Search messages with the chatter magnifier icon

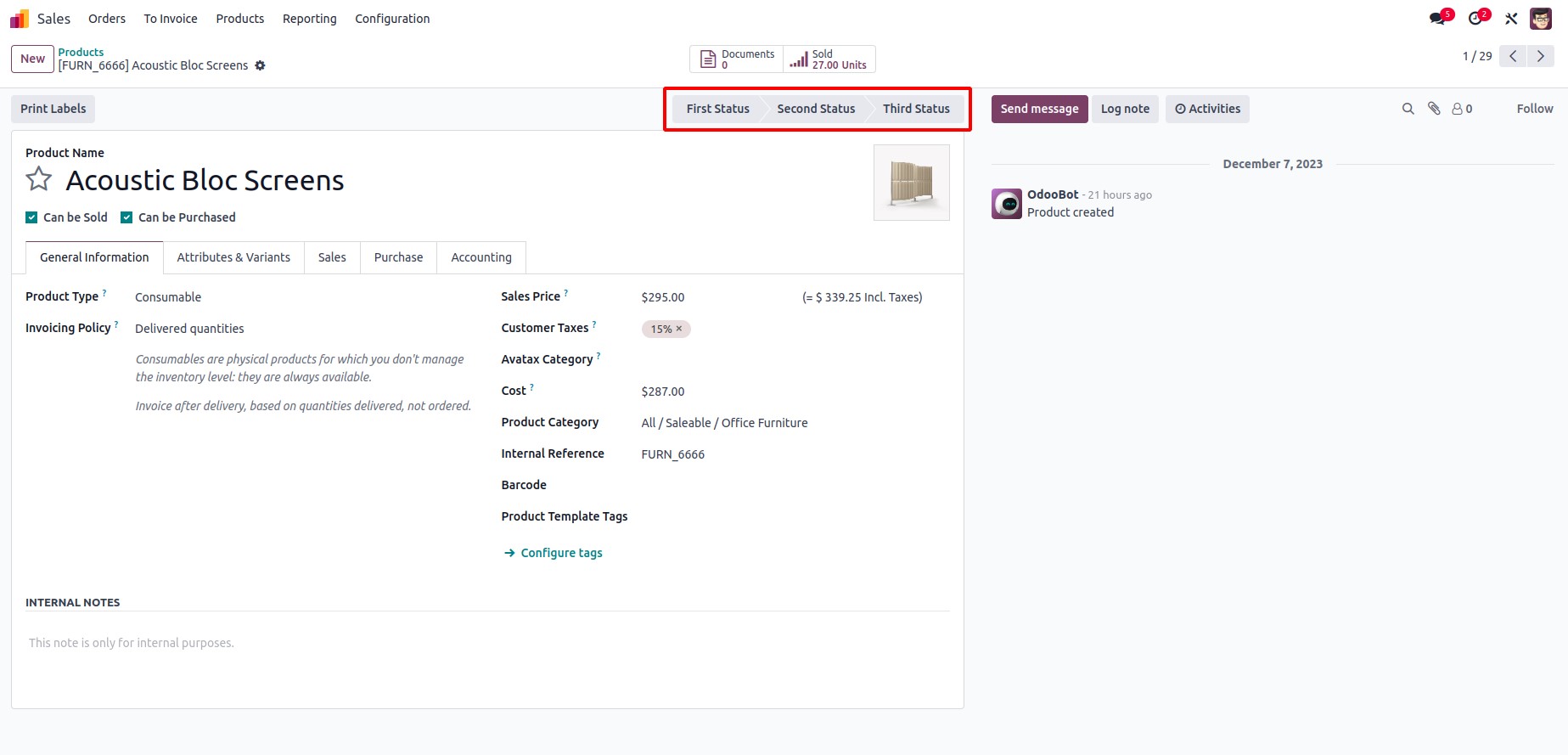click(1408, 109)
